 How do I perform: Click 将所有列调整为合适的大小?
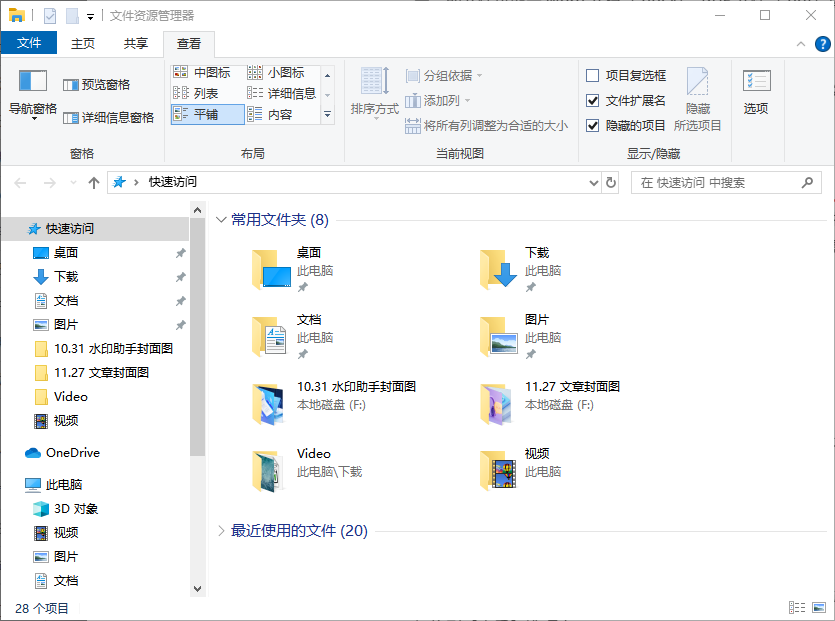tap(489, 124)
